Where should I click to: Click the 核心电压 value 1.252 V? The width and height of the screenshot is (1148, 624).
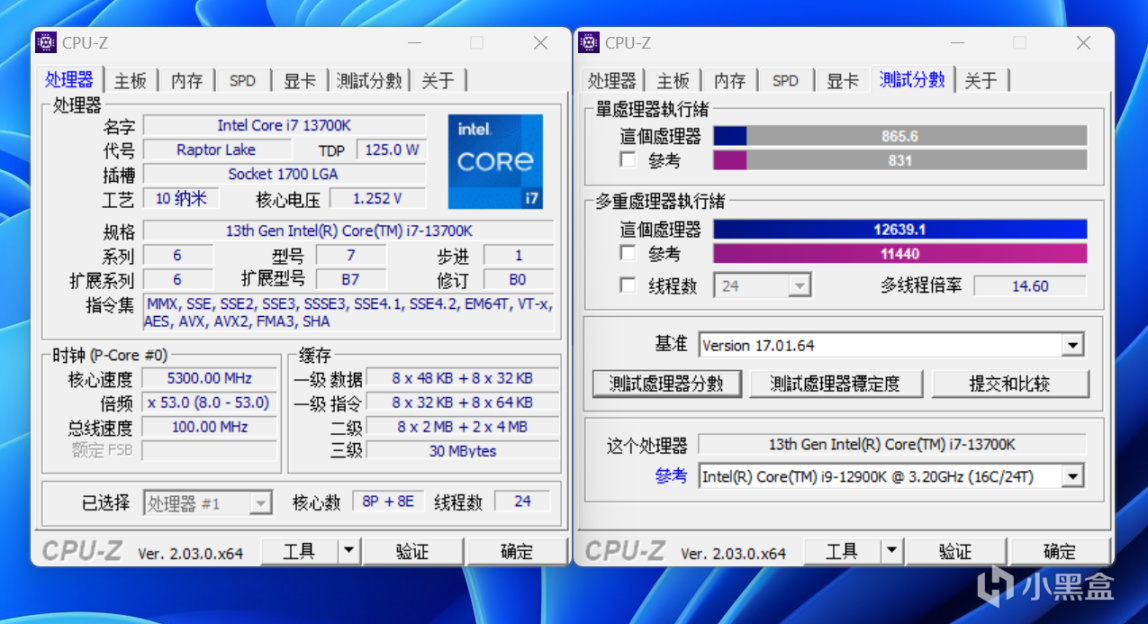[x=377, y=198]
